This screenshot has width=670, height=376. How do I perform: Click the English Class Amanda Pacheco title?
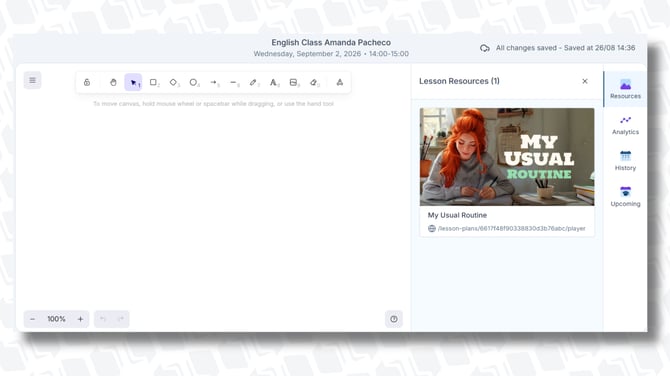pos(331,42)
